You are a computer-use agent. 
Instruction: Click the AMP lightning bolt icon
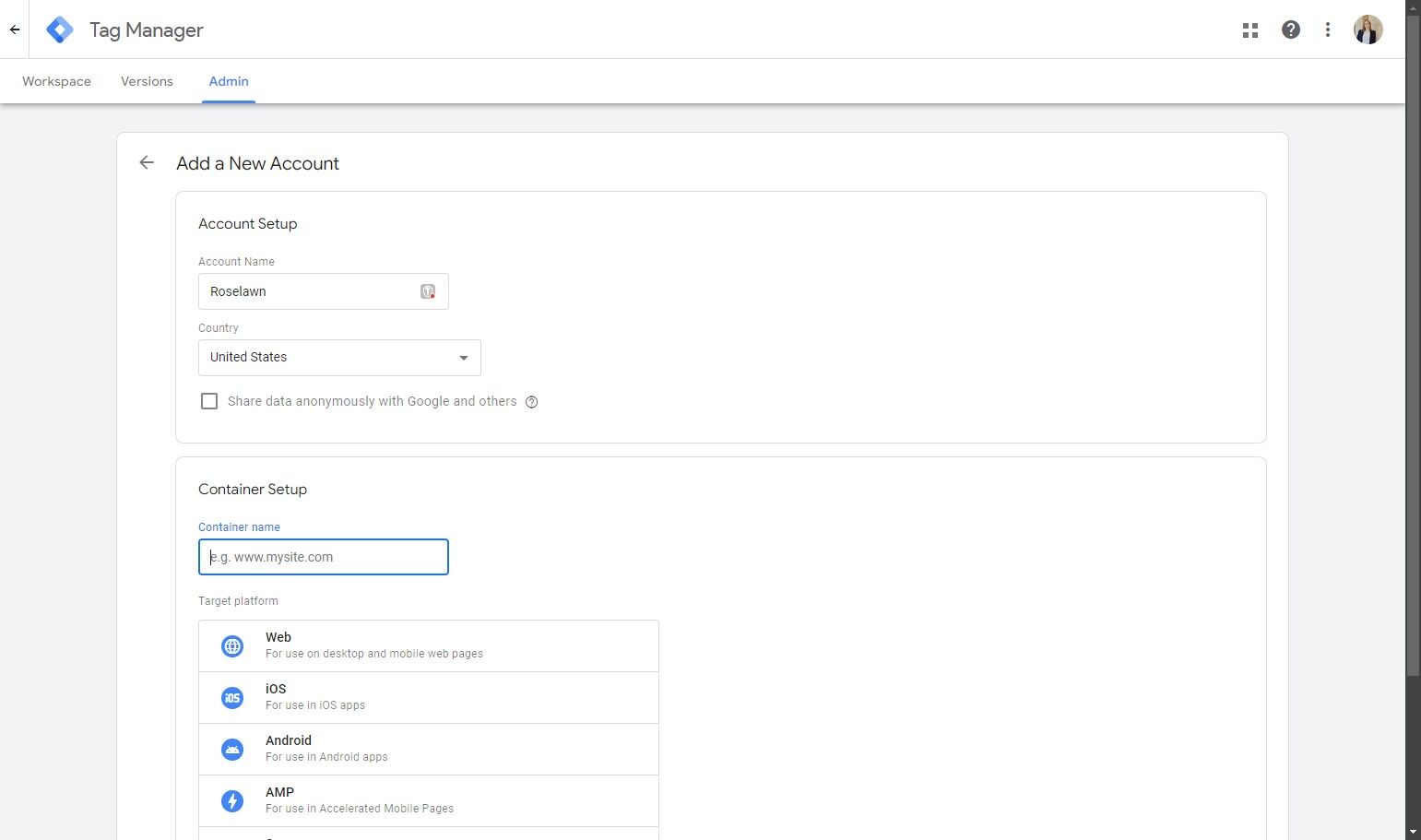(x=232, y=801)
